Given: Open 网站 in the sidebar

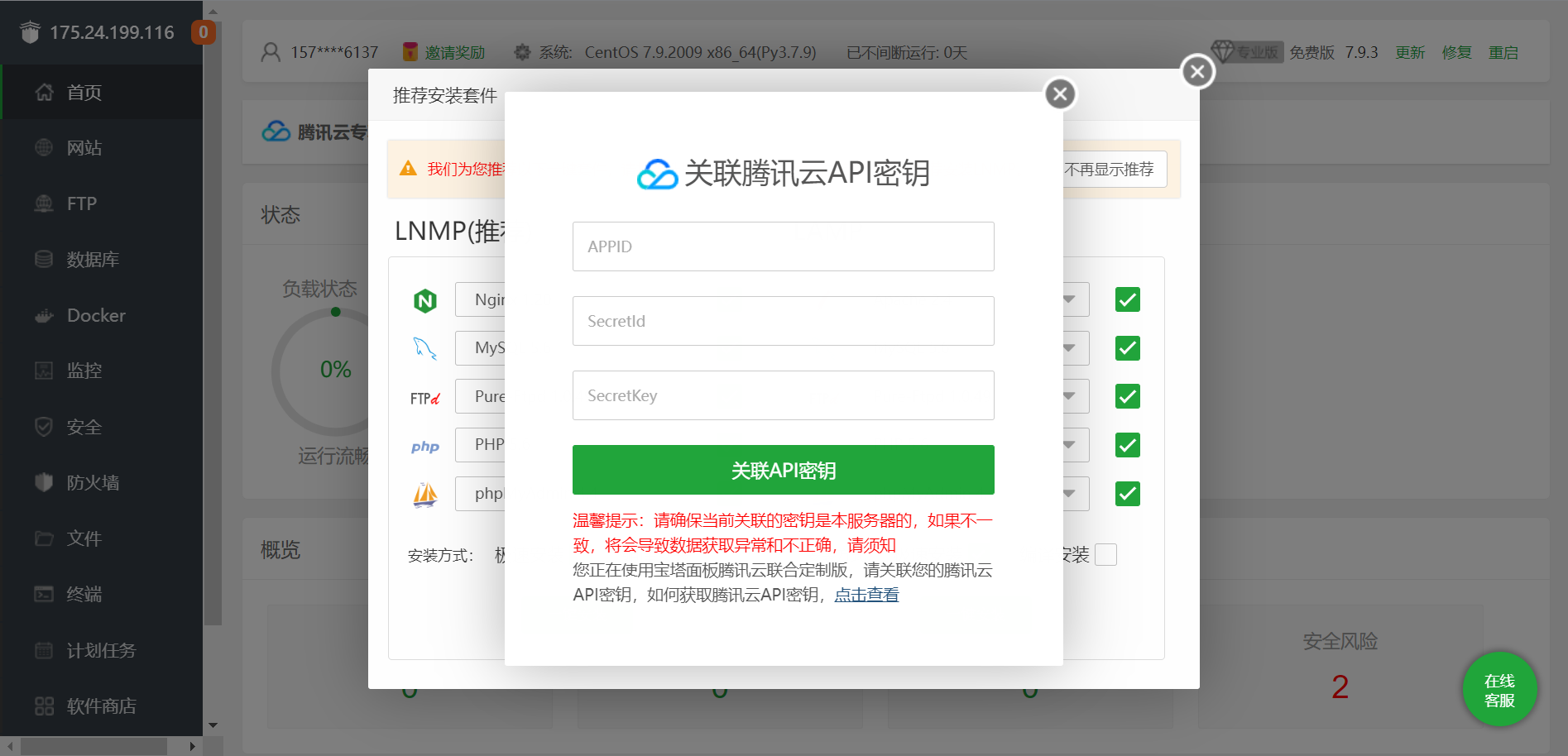Looking at the screenshot, I should pos(101,147).
